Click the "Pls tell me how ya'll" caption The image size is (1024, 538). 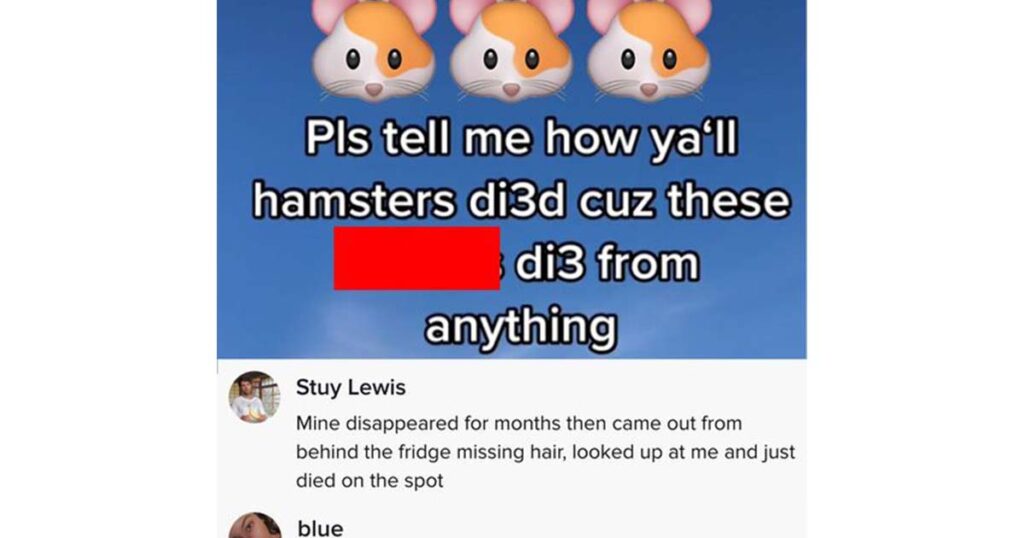(521, 138)
